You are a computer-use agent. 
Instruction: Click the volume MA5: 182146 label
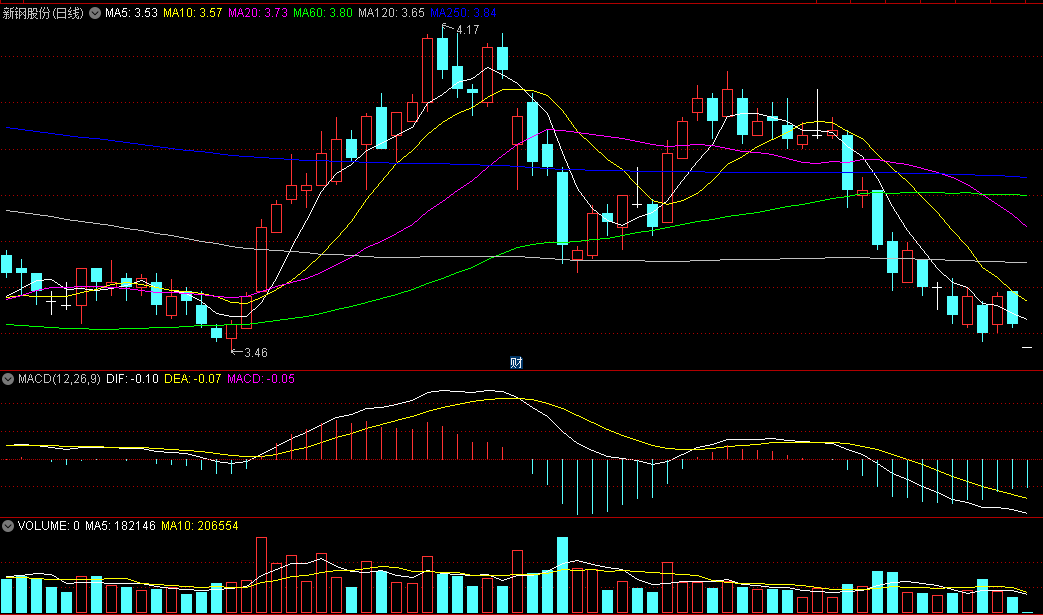coord(120,526)
